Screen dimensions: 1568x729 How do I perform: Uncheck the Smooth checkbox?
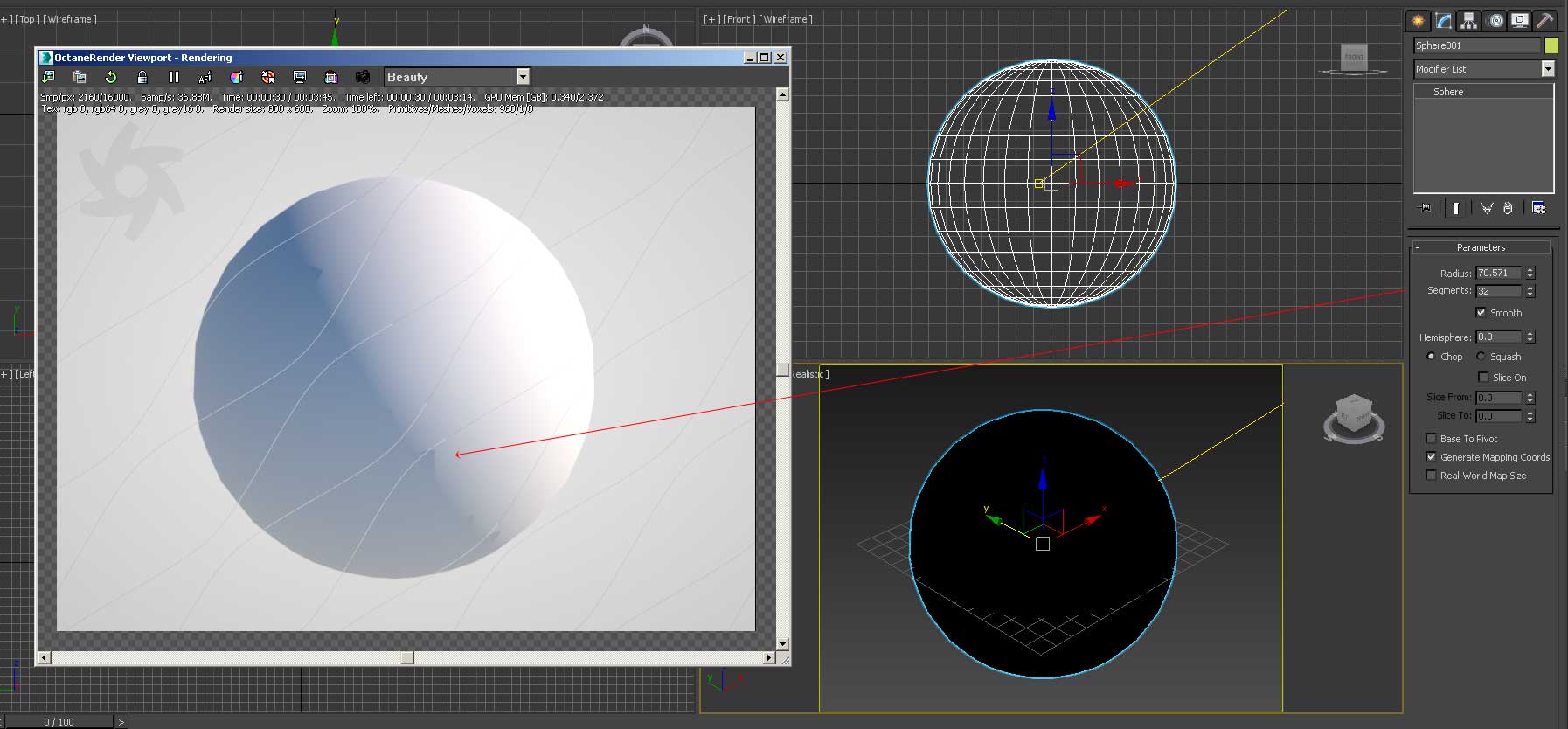(1481, 312)
